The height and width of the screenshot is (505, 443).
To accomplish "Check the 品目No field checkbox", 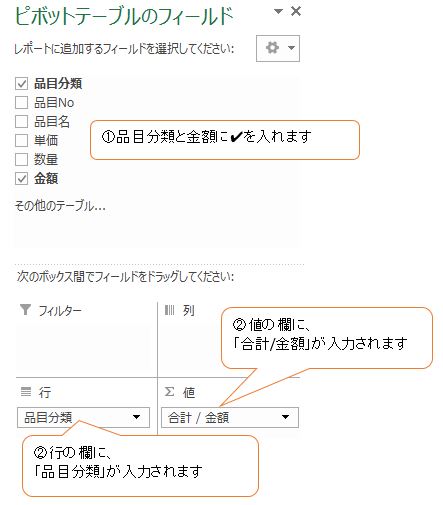I will [21, 102].
